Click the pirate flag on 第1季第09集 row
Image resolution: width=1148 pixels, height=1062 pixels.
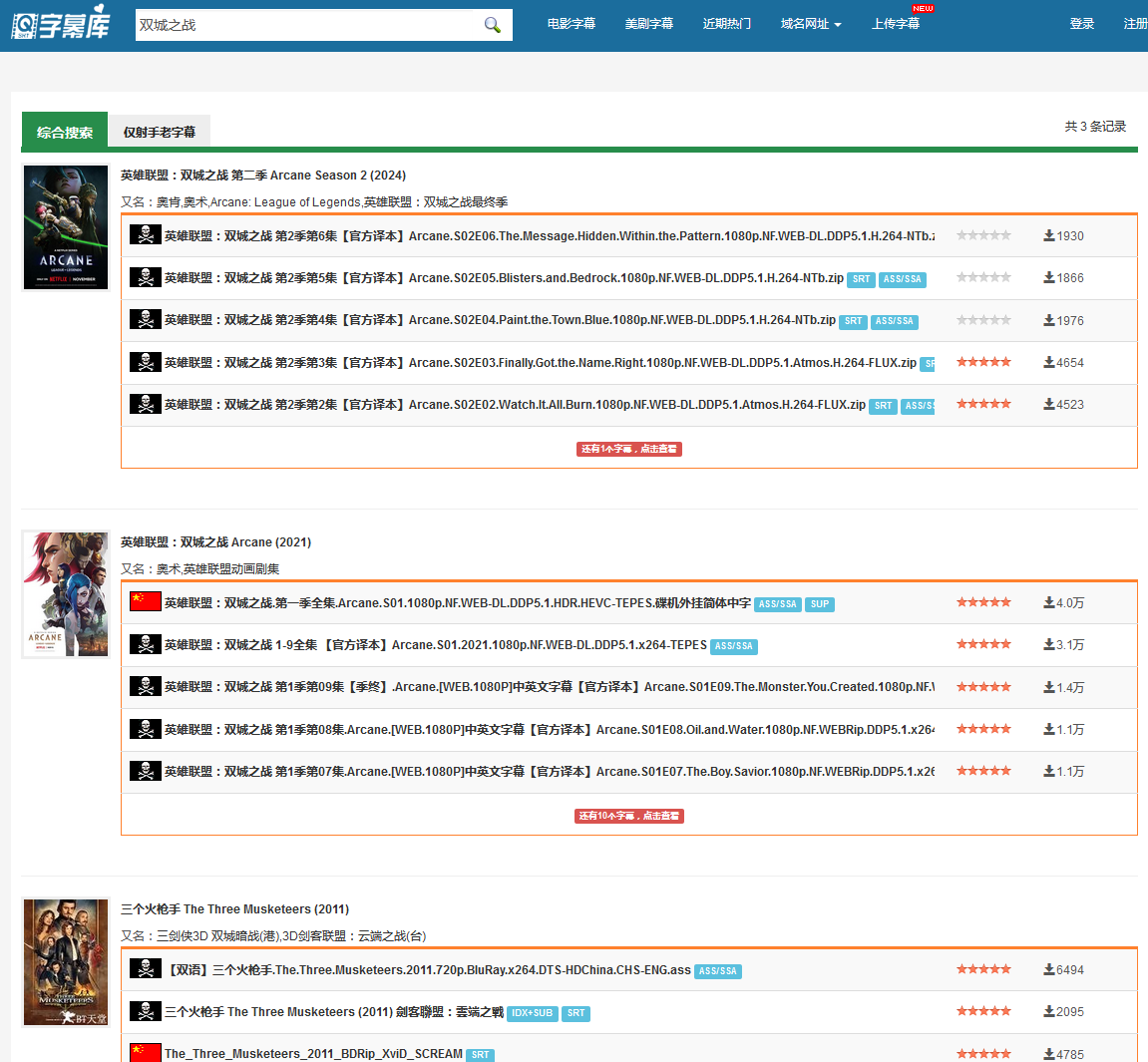146,686
